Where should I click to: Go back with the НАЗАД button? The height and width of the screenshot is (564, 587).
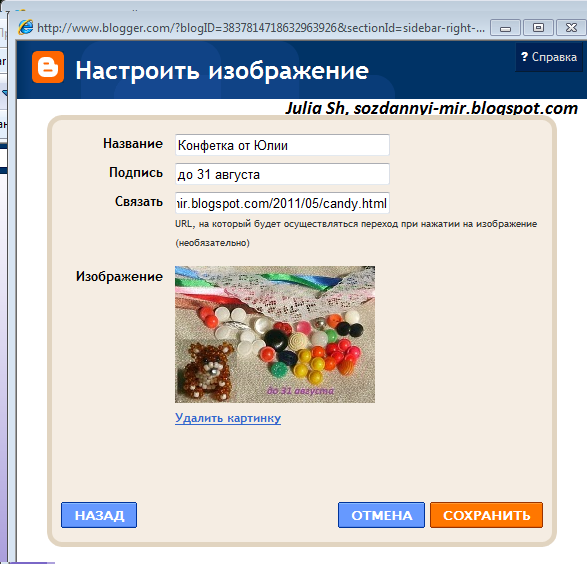[x=99, y=515]
